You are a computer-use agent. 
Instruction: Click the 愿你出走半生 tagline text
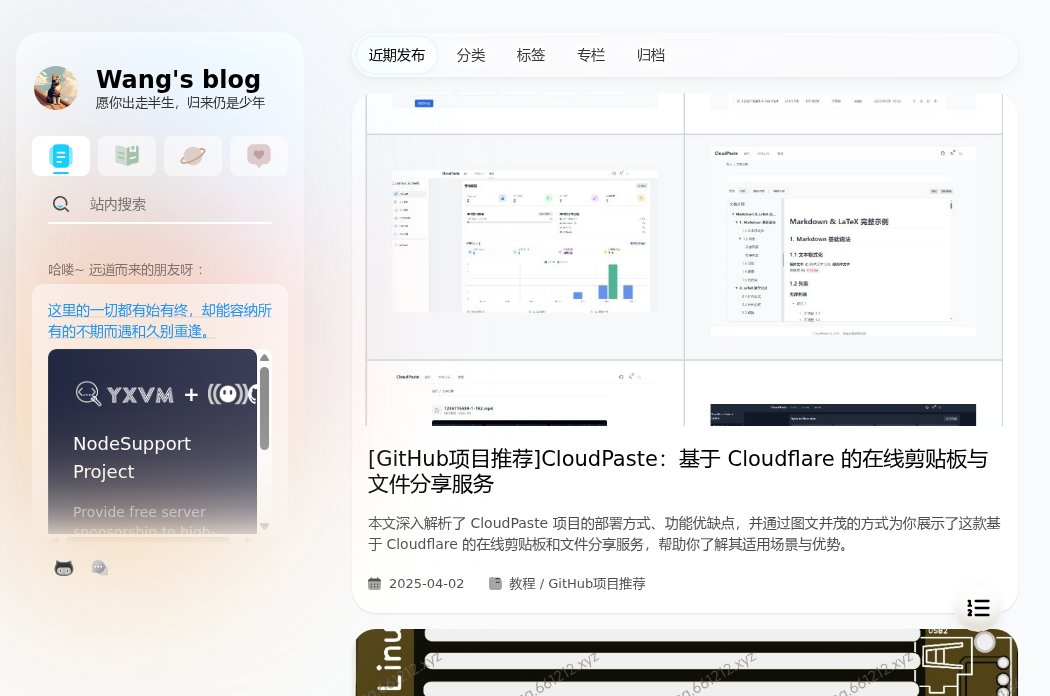point(180,102)
